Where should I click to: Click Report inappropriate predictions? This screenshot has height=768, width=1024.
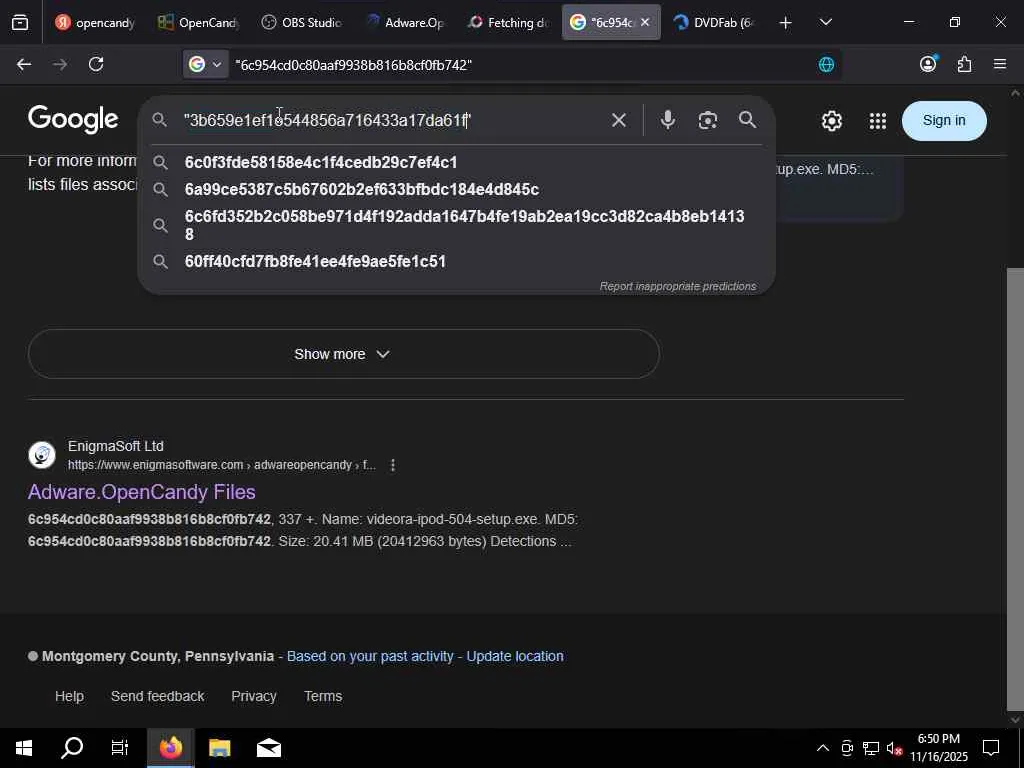678,286
